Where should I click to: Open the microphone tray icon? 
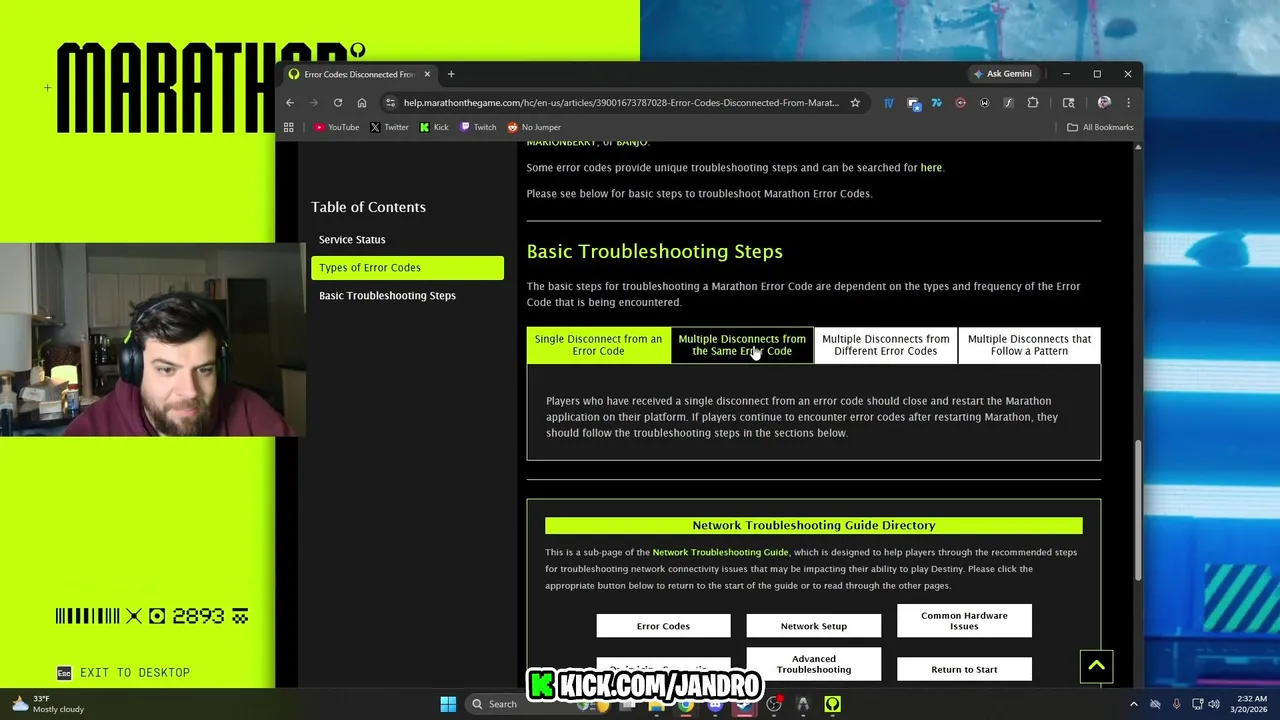1176,704
